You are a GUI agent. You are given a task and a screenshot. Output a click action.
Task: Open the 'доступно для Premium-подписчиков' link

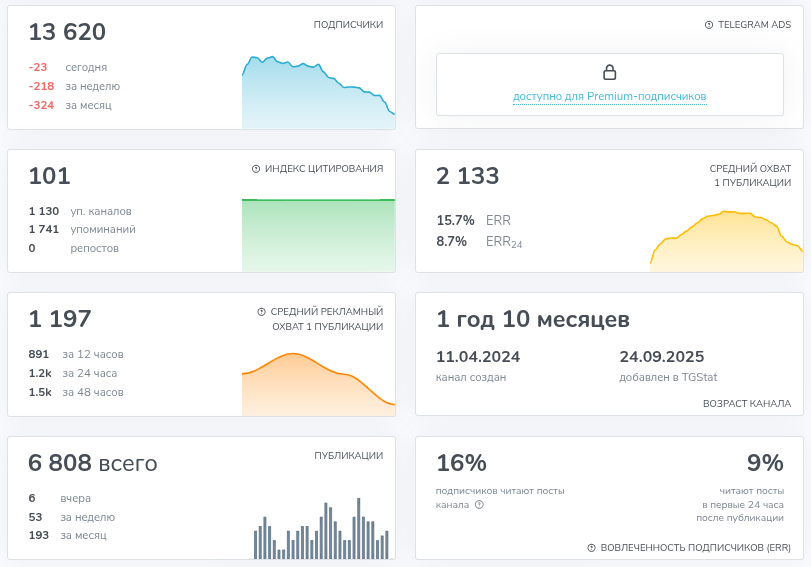coord(609,96)
